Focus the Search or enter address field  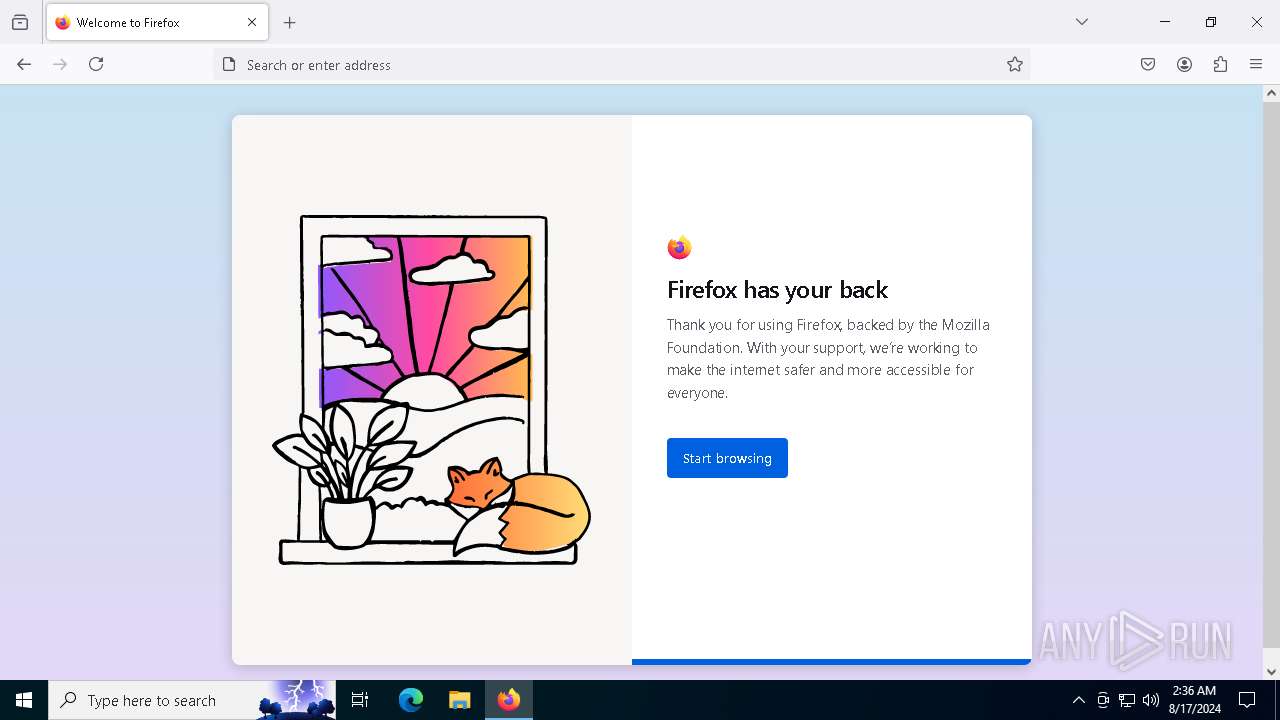pos(620,65)
